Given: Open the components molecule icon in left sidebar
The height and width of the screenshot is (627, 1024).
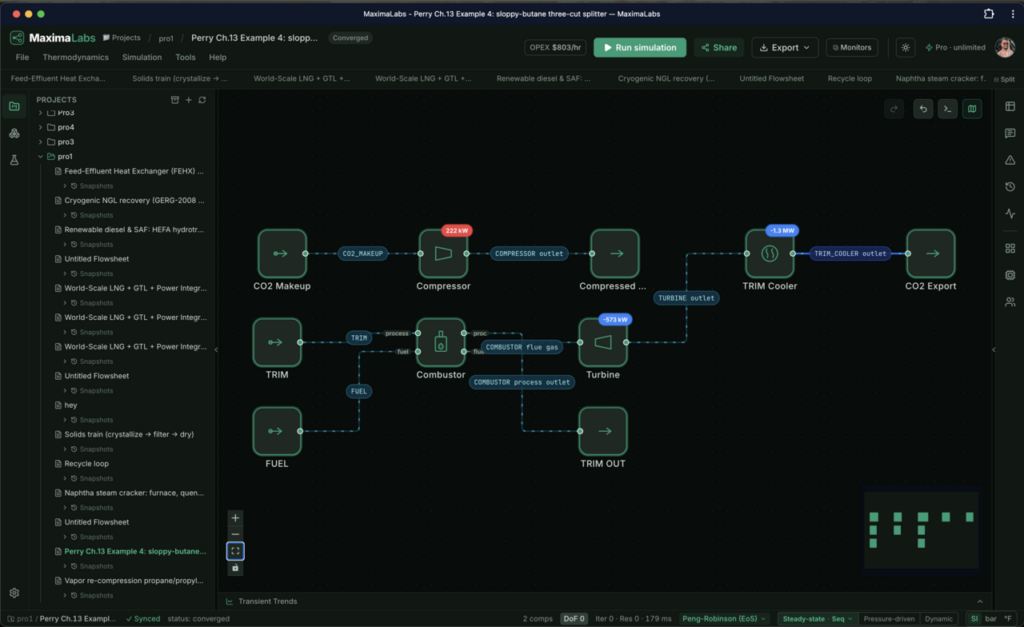Looking at the screenshot, I should (14, 133).
